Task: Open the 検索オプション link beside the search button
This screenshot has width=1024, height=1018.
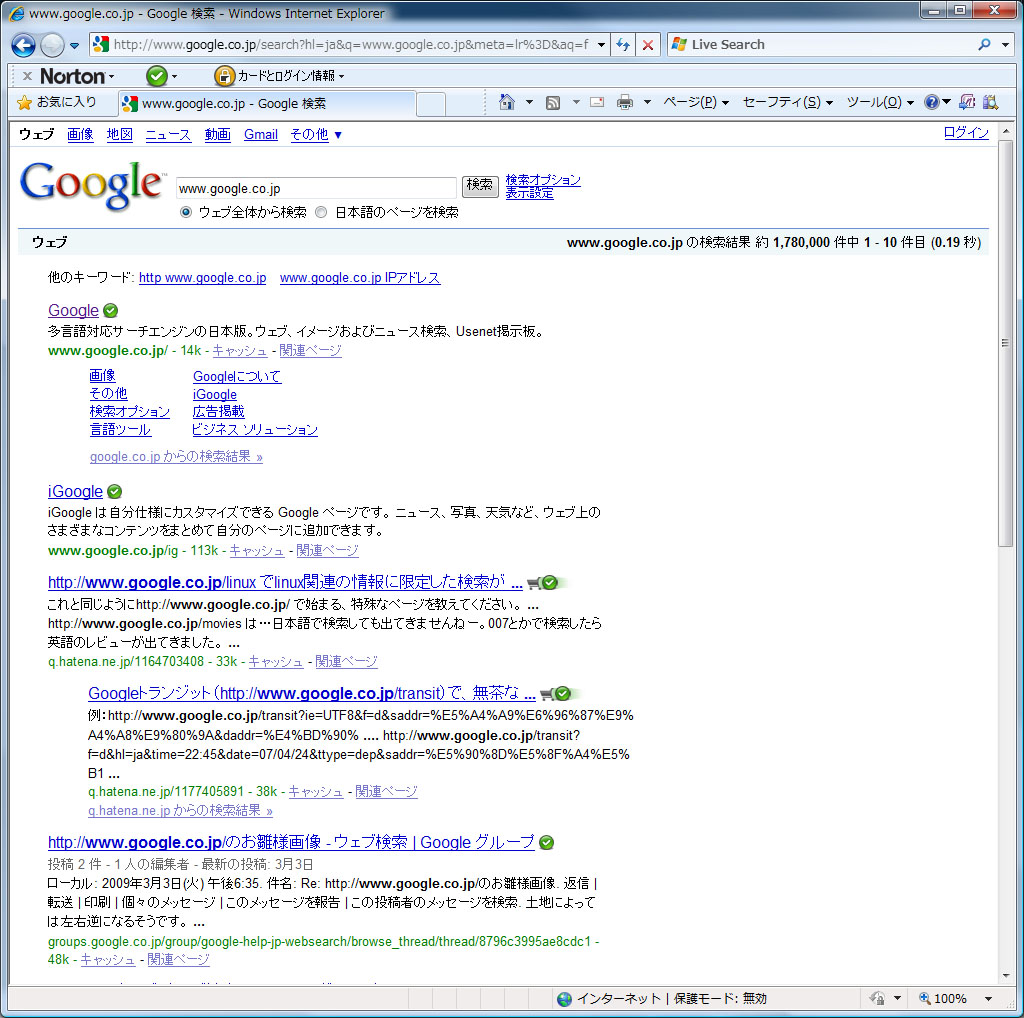Action: tap(543, 180)
